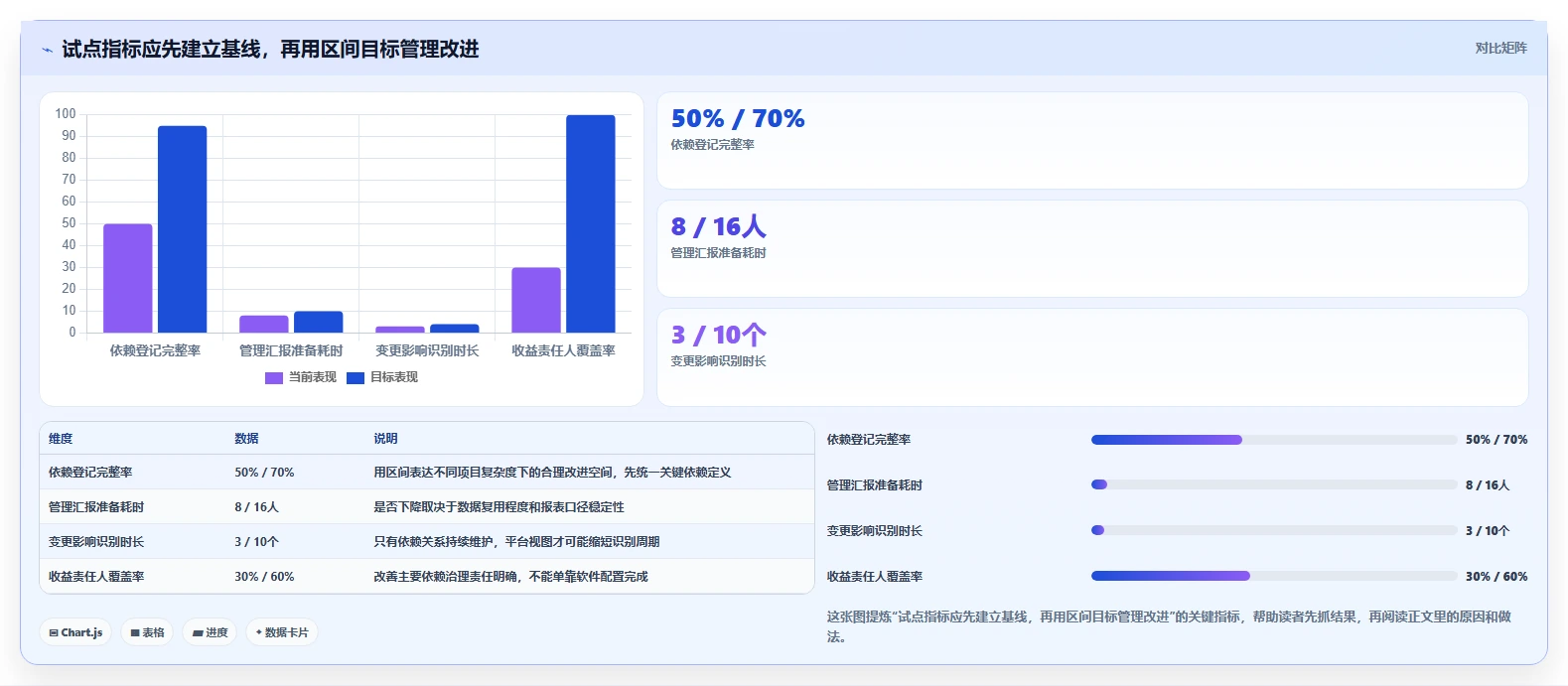Click the 数据卡片 chip

282,632
